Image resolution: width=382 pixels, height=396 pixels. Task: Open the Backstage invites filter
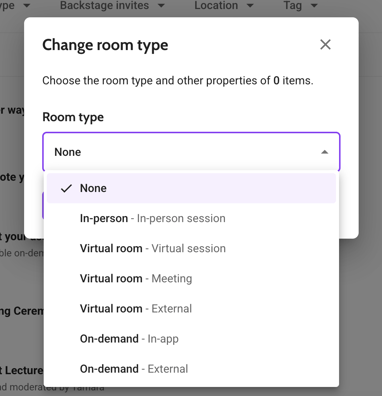point(112,6)
